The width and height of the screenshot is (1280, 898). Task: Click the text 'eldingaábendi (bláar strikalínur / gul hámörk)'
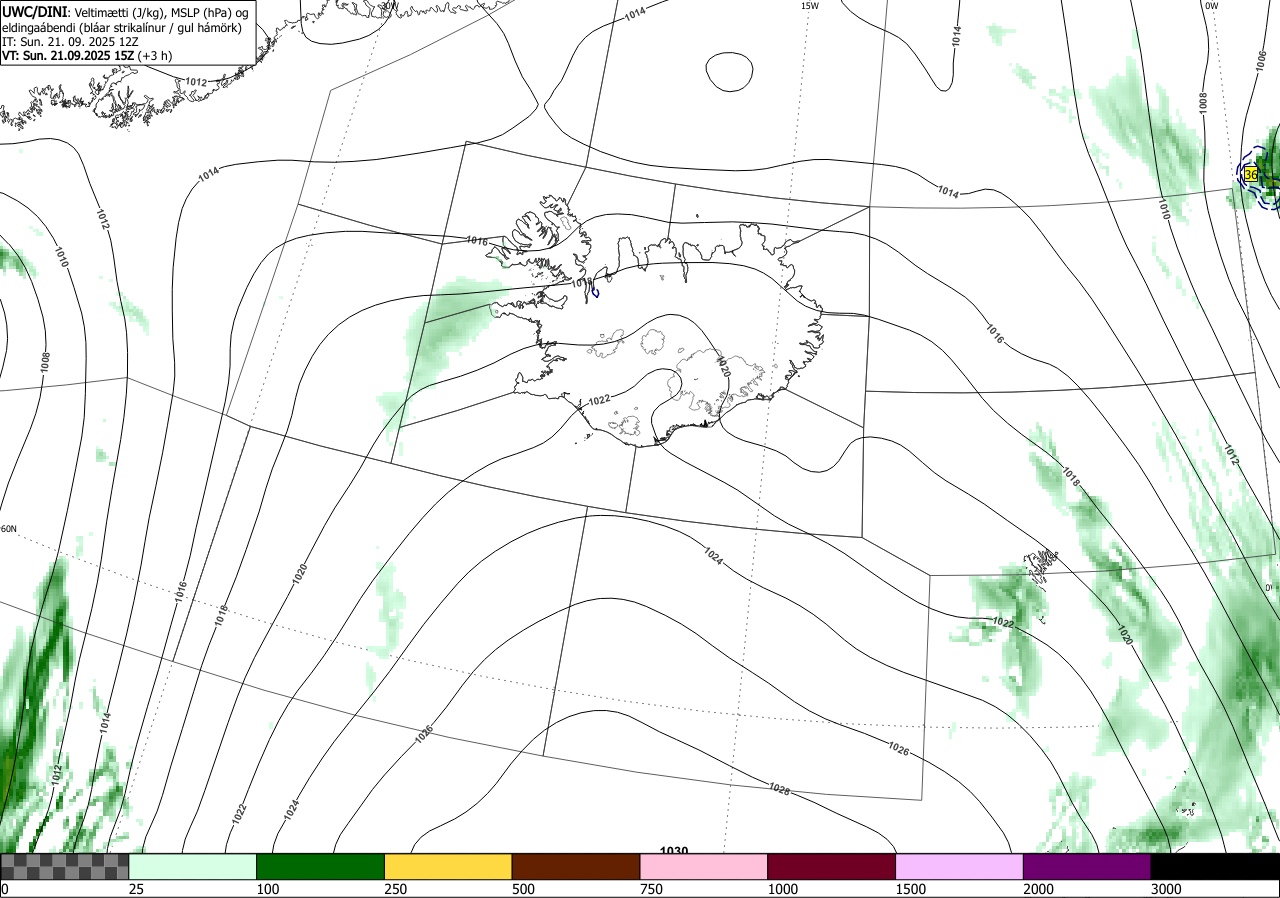tap(121, 27)
